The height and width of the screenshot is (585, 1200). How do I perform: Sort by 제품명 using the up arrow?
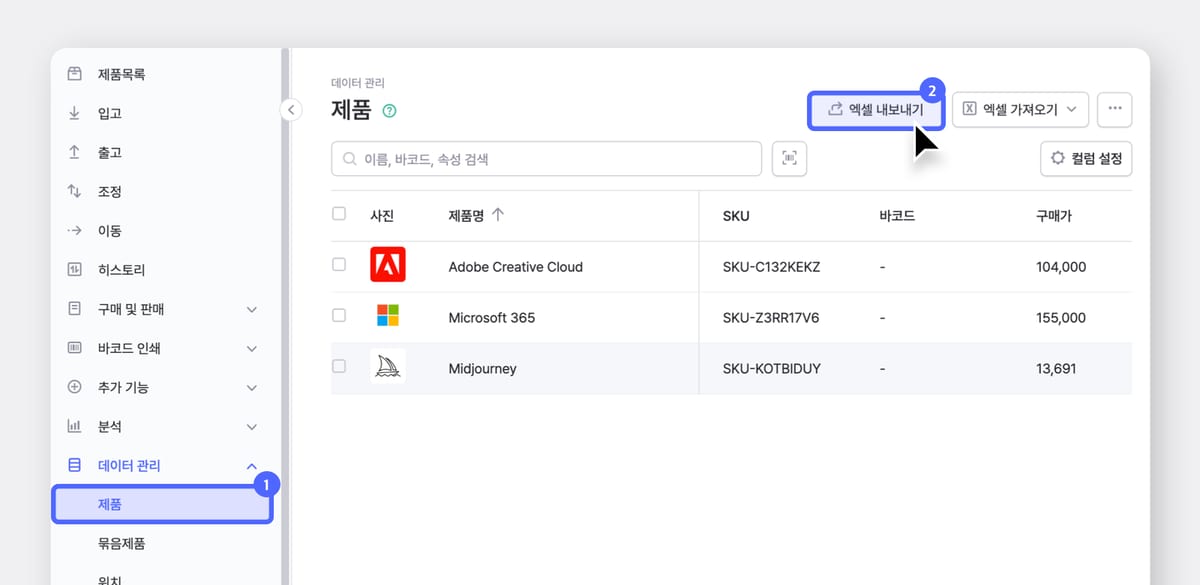498,215
